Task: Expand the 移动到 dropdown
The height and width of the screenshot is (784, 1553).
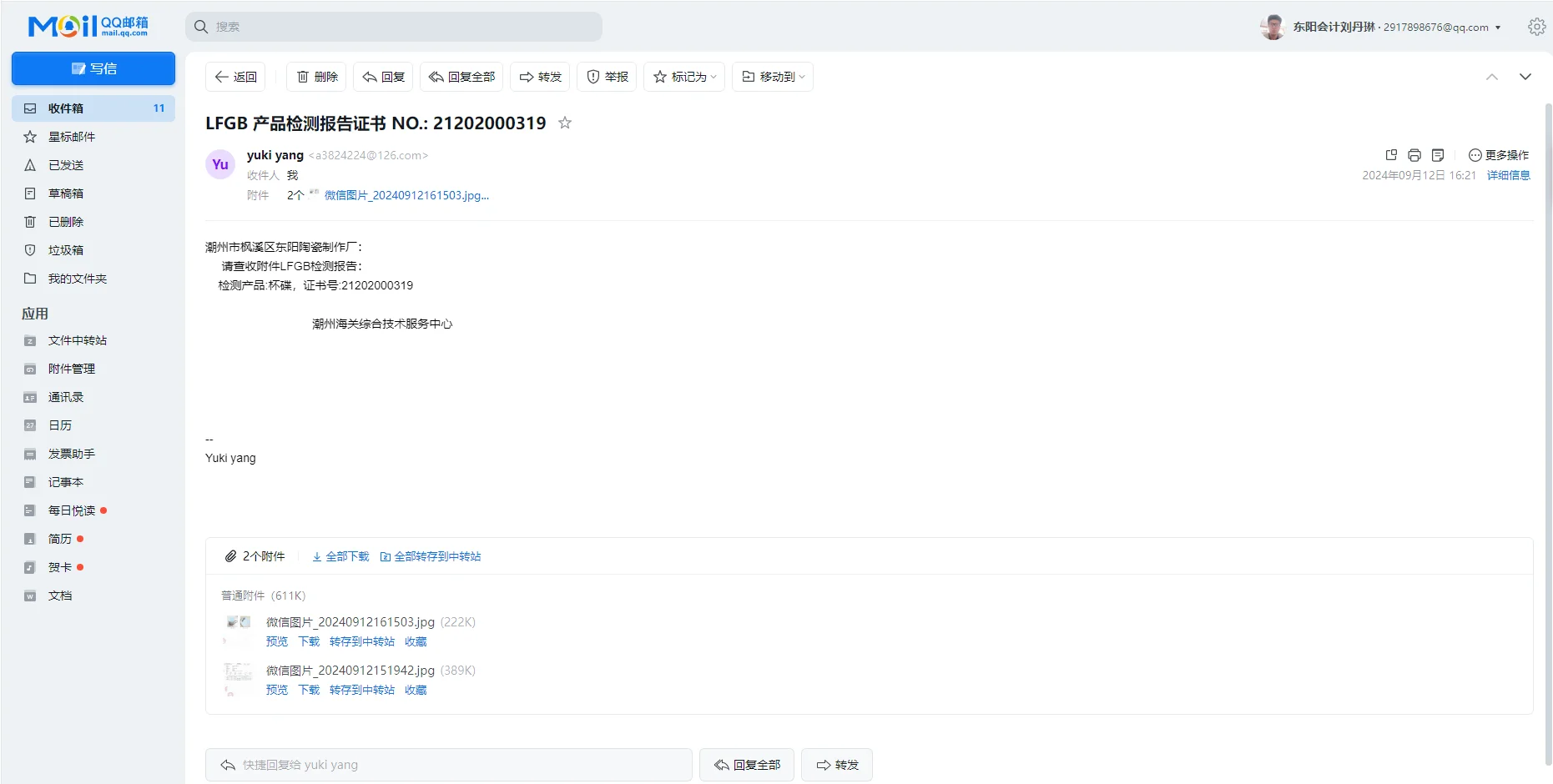Action: coord(773,77)
